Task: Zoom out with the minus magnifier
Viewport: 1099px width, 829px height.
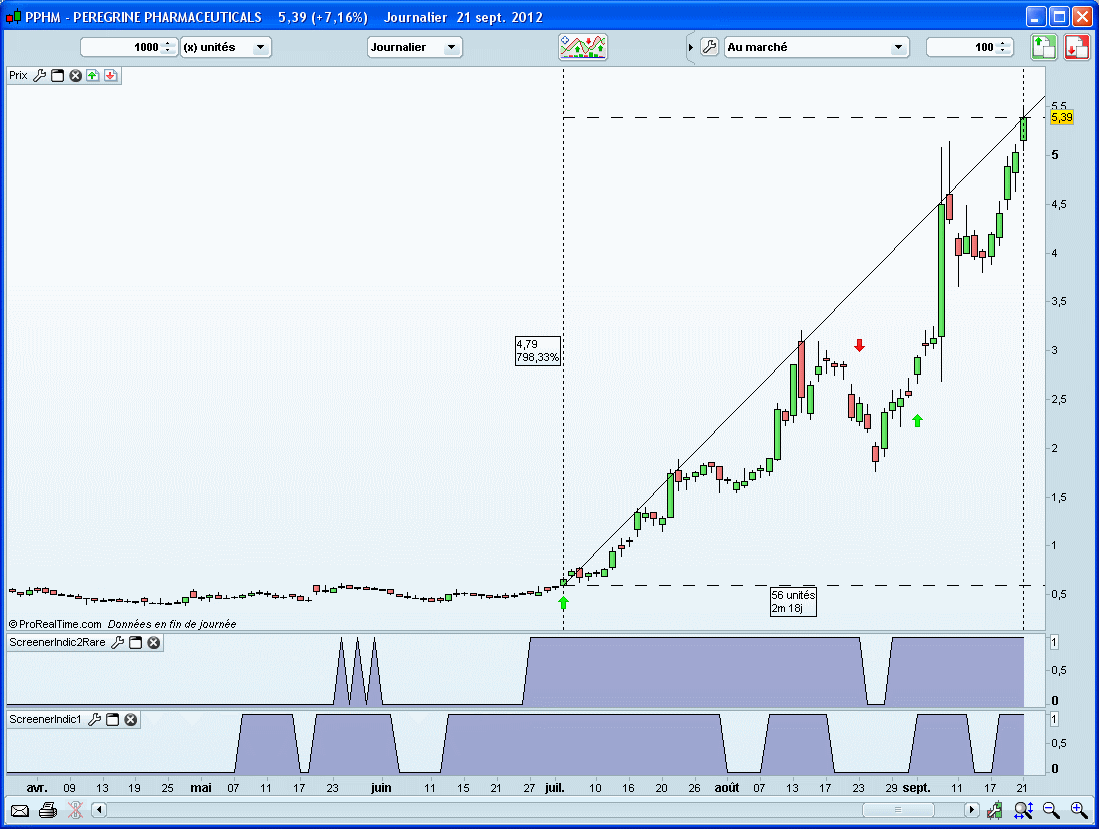Action: pyautogui.click(x=1050, y=810)
